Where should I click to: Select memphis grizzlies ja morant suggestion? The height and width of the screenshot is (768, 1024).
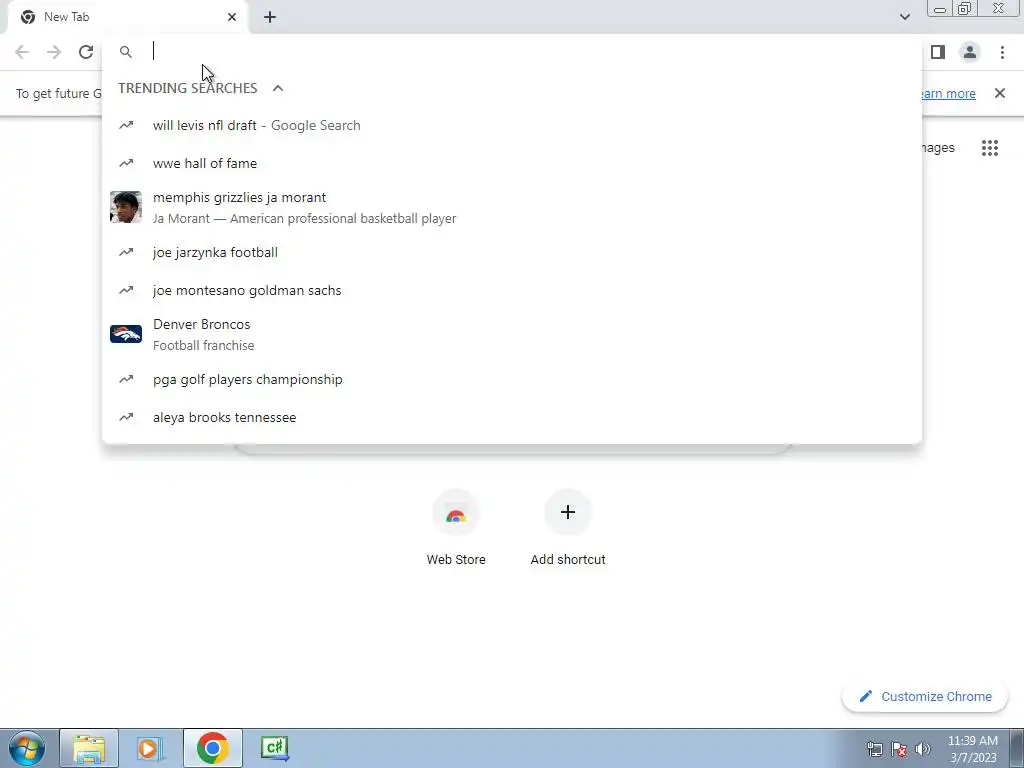(x=512, y=208)
